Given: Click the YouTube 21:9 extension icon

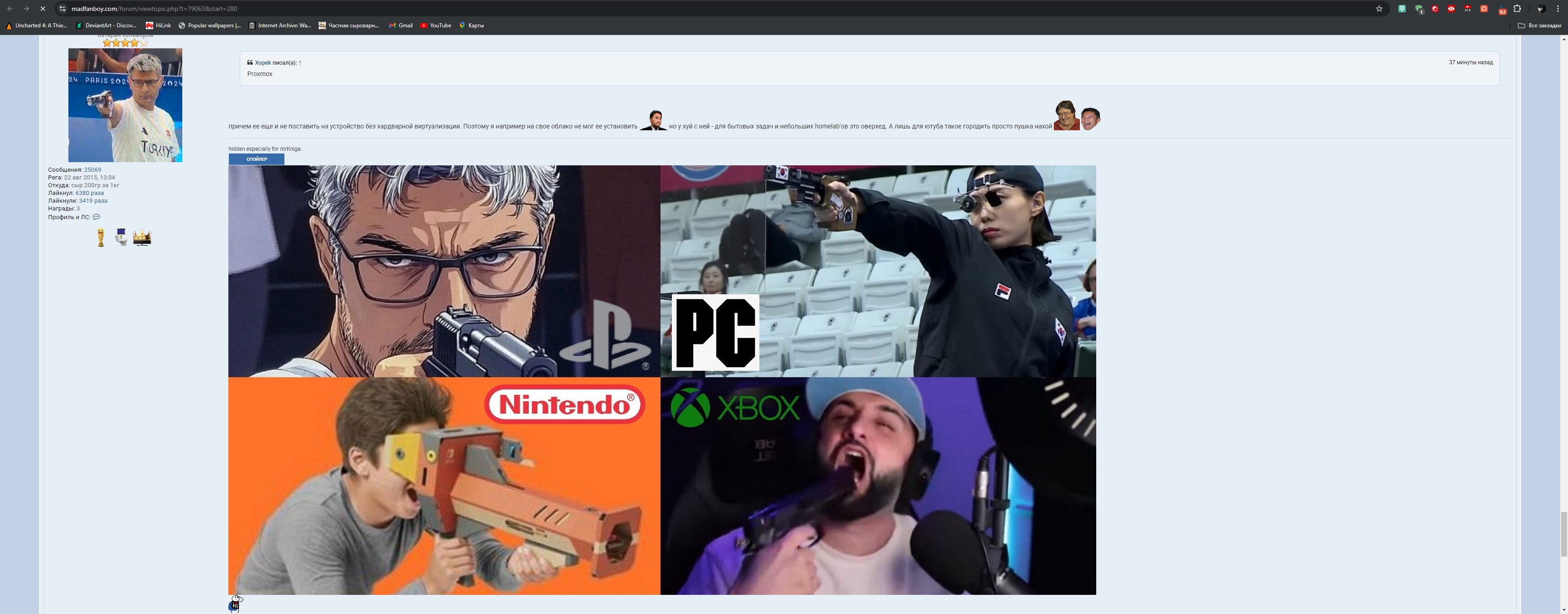Looking at the screenshot, I should pyautogui.click(x=1468, y=9).
